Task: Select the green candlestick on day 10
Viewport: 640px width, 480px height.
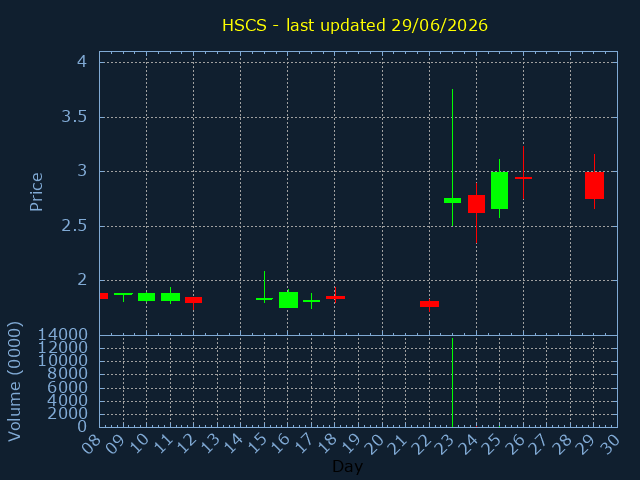Action: tap(146, 297)
